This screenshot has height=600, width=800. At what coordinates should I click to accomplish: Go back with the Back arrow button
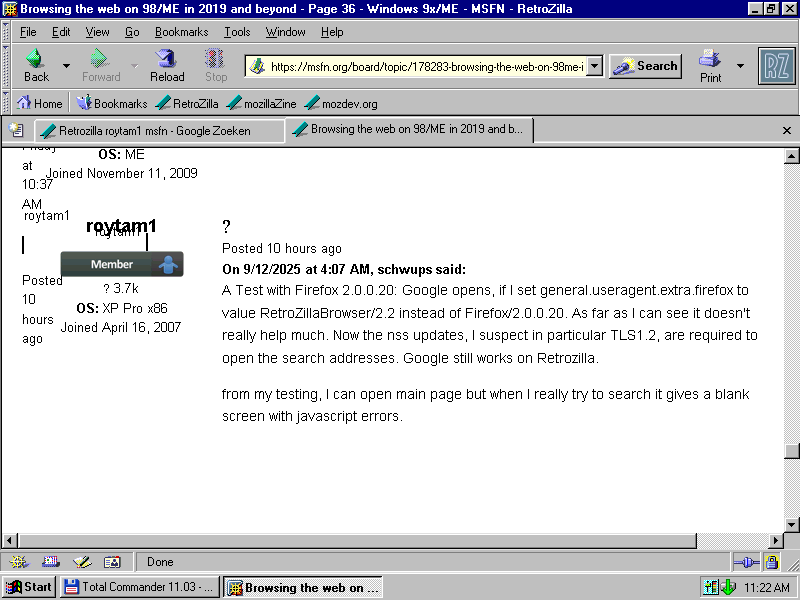point(36,65)
